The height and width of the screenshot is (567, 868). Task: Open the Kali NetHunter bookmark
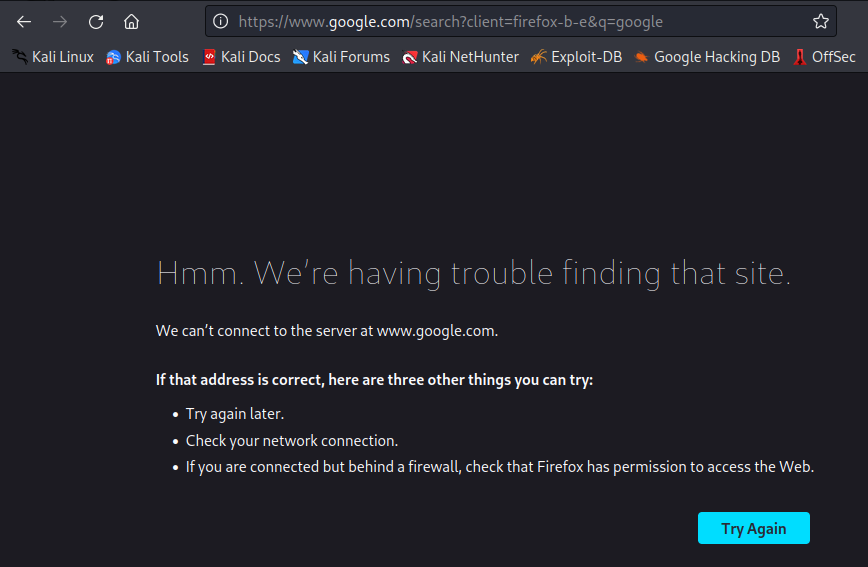(x=461, y=57)
